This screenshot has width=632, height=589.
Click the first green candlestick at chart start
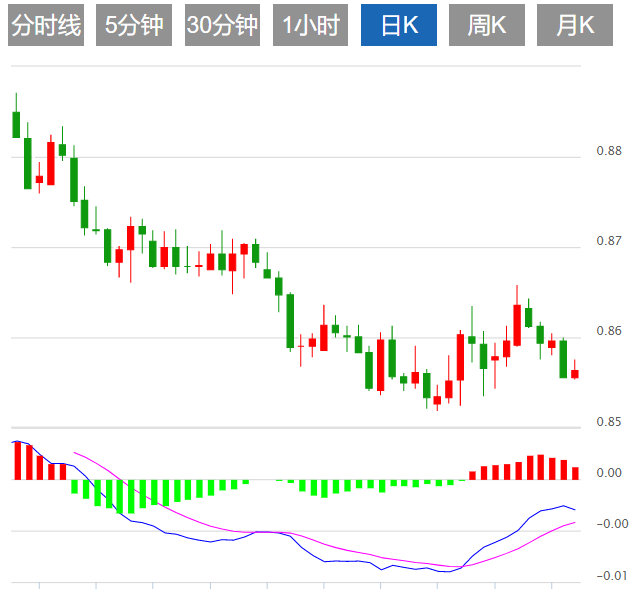pyautogui.click(x=16, y=125)
